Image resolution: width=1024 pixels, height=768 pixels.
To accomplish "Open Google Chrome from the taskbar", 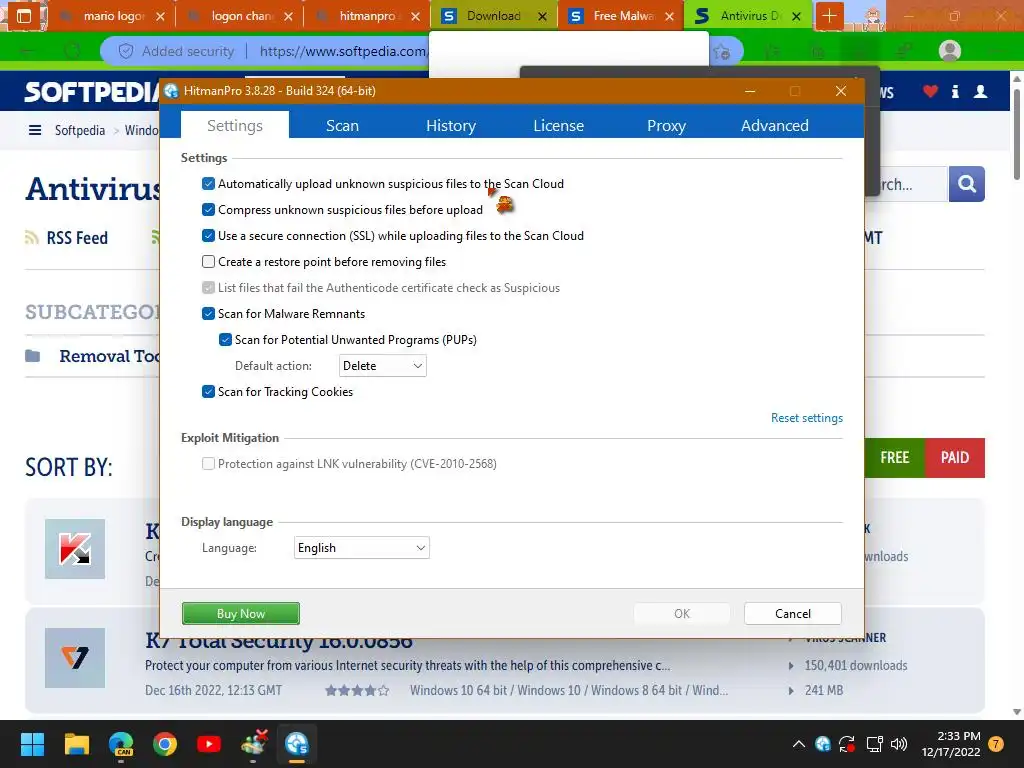I will coord(165,744).
